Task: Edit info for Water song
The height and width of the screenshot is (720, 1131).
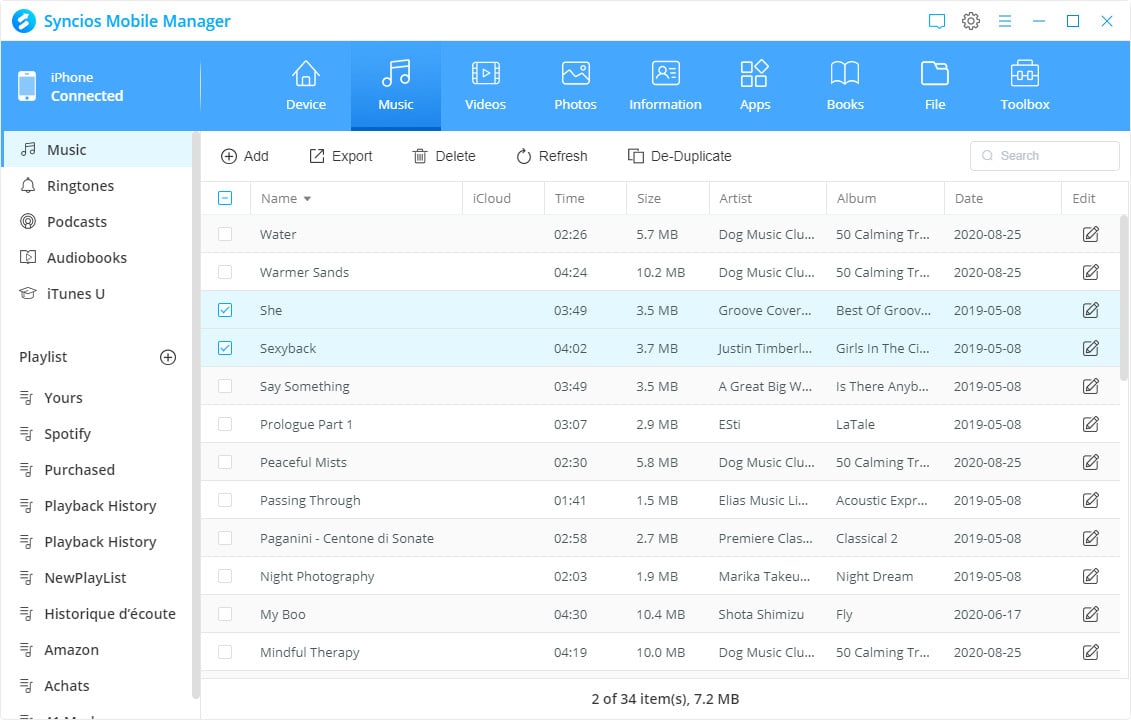Action: tap(1091, 234)
